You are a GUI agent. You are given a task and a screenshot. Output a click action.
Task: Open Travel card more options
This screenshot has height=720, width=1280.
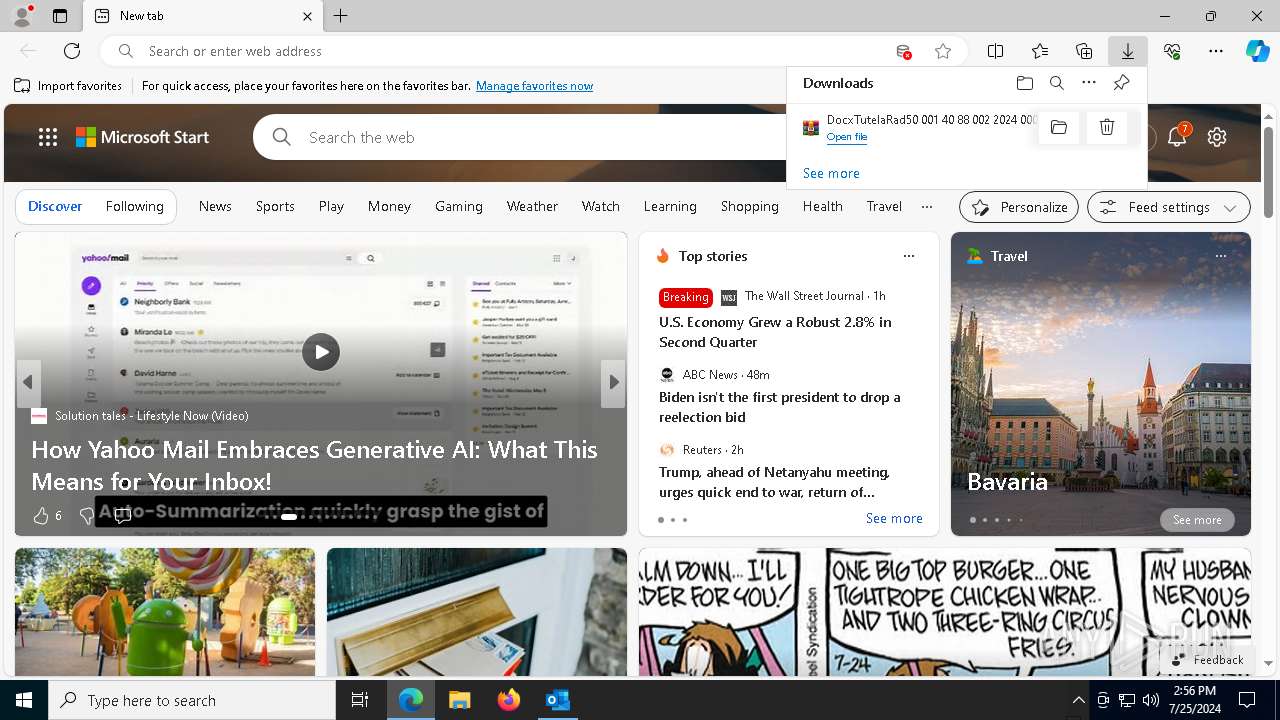(x=1221, y=256)
